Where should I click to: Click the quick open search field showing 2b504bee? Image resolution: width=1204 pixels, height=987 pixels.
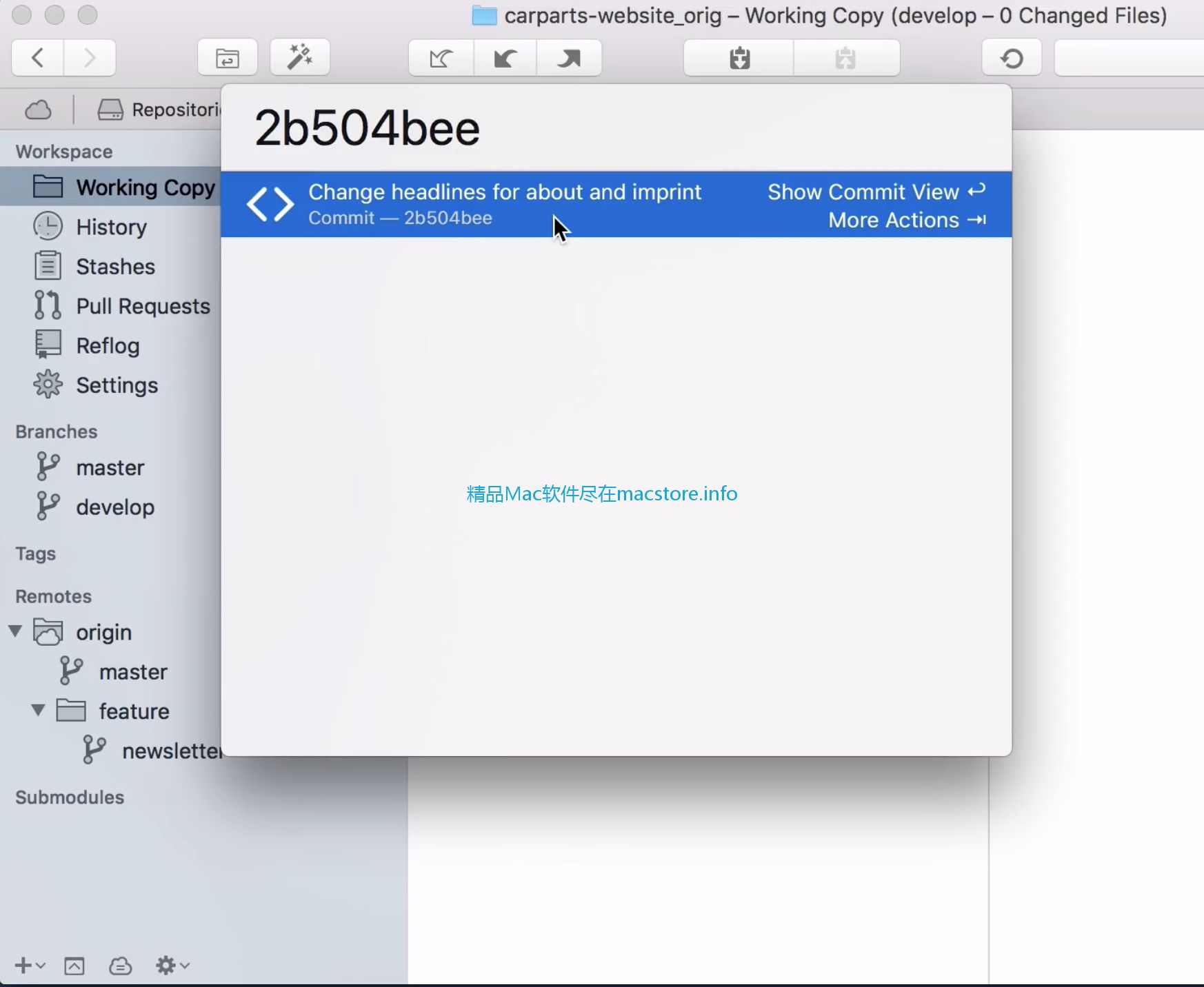[x=616, y=129]
